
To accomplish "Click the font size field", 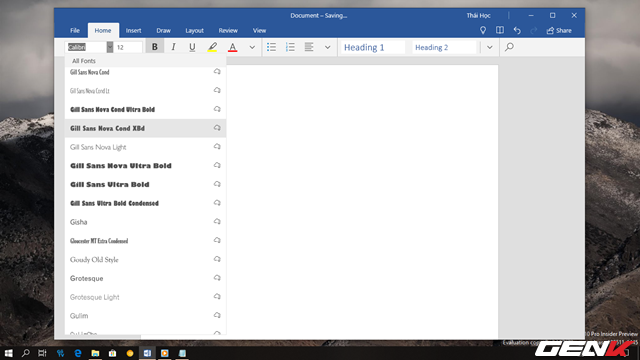I will coord(129,47).
